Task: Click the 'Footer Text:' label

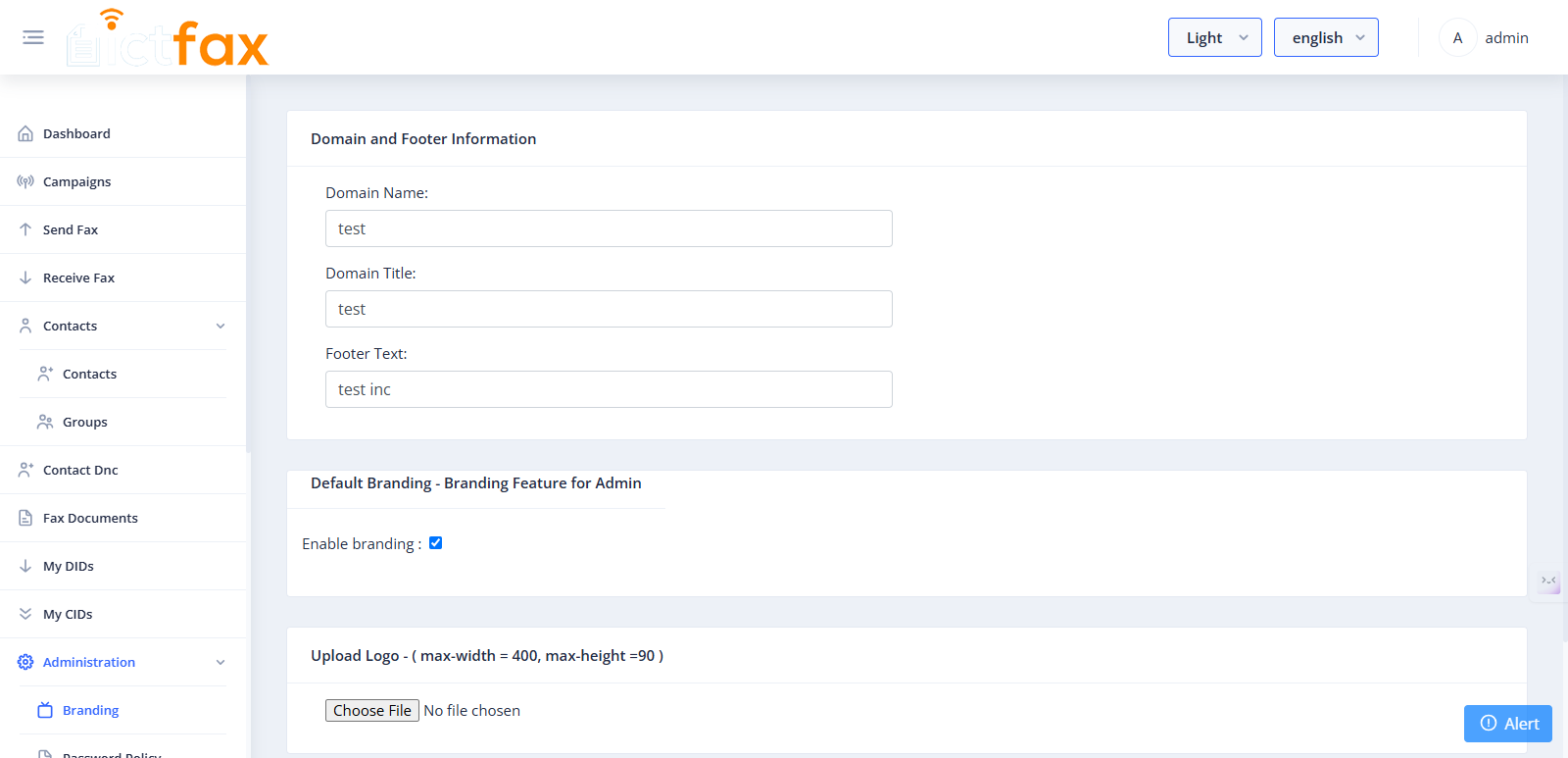Action: point(367,354)
